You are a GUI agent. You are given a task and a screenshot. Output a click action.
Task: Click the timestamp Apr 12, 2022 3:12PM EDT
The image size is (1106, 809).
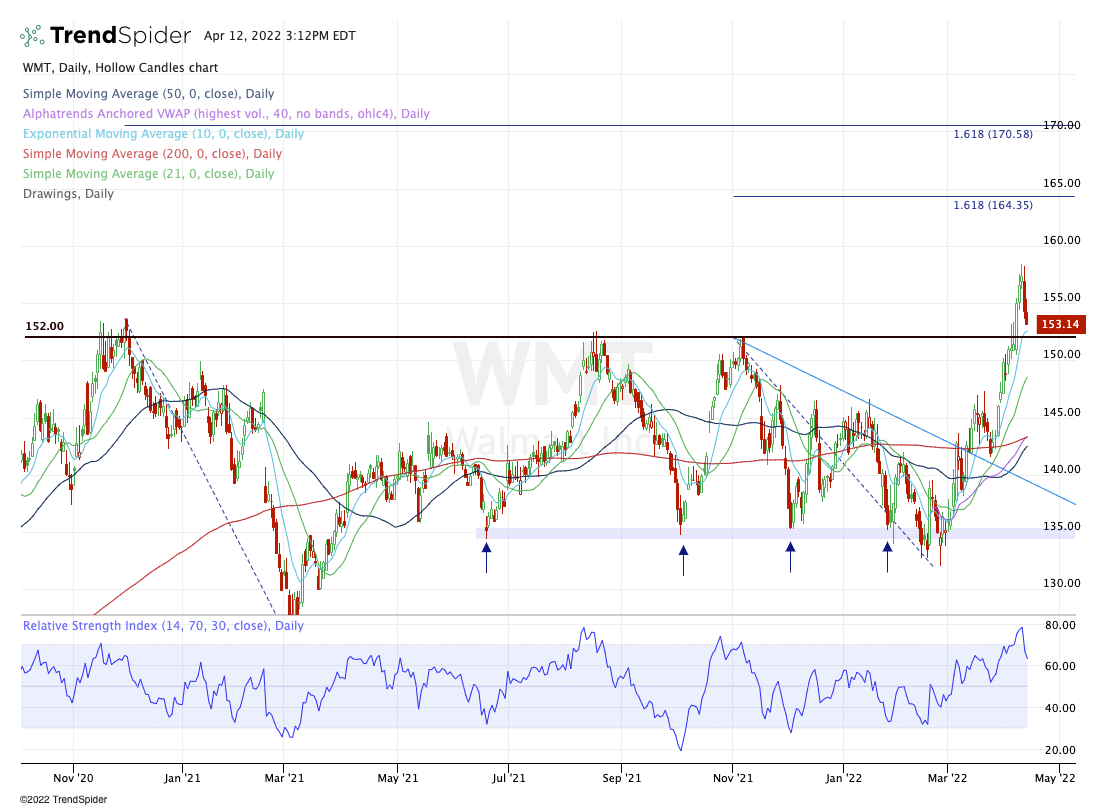point(279,36)
